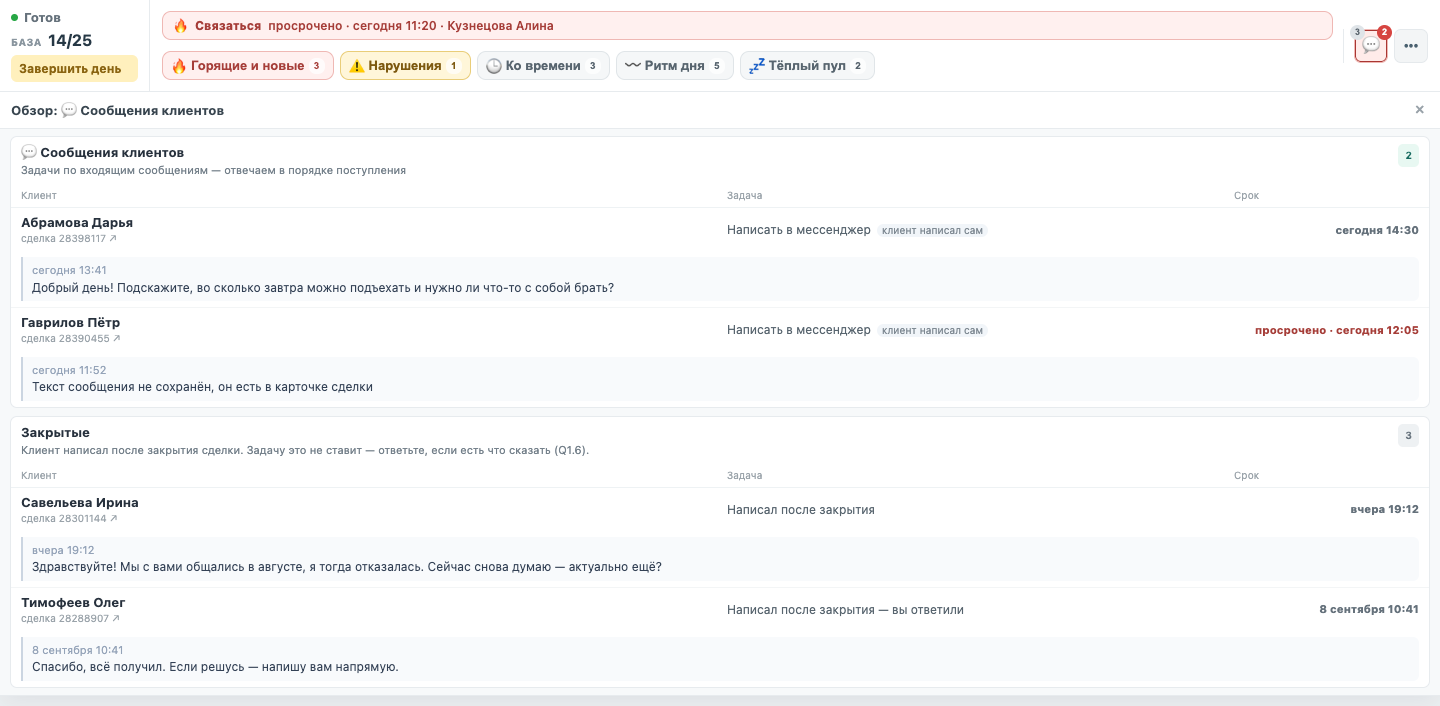Viewport: 1440px width, 706px height.
Task: Click the green count badge 2 for Сообщения клиентов
Action: tap(1408, 156)
